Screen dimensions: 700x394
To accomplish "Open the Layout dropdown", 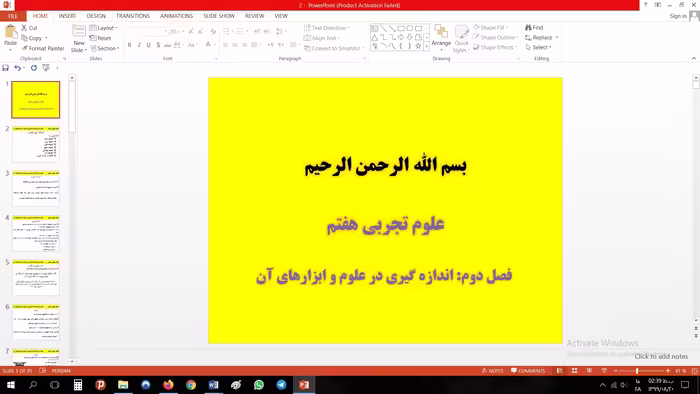I will coord(104,28).
